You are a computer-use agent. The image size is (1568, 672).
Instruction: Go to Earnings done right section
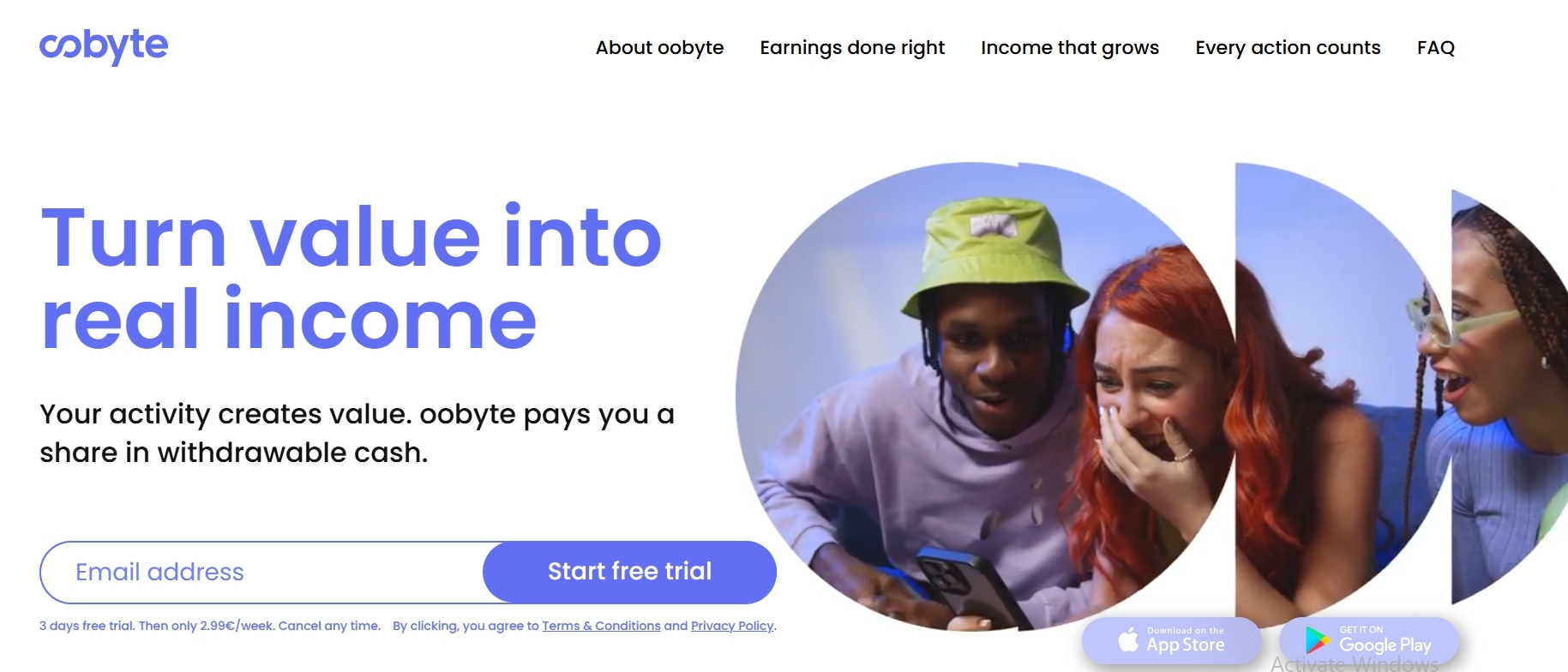pos(852,48)
